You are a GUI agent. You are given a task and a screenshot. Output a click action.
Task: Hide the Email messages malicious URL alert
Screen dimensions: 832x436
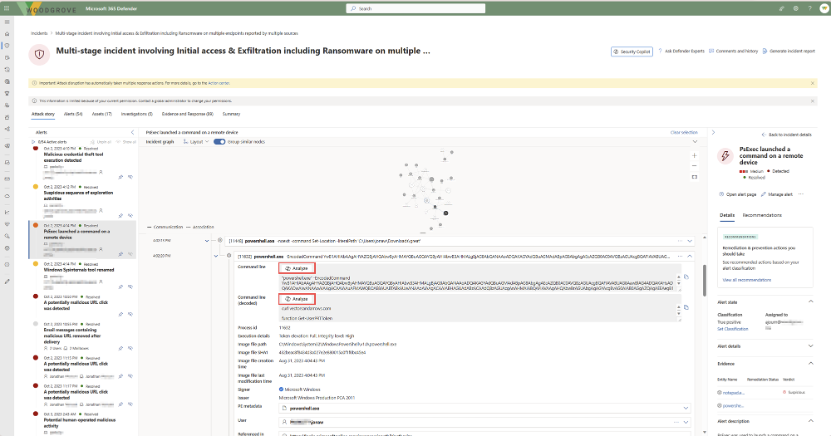click(x=131, y=348)
